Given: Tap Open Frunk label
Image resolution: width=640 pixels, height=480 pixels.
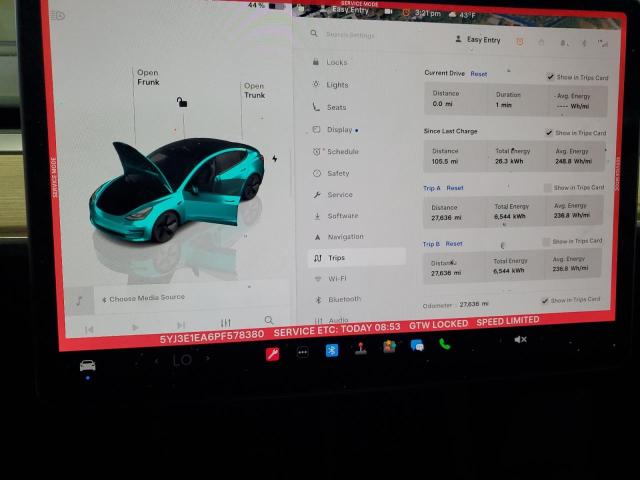Looking at the screenshot, I should click(x=148, y=77).
